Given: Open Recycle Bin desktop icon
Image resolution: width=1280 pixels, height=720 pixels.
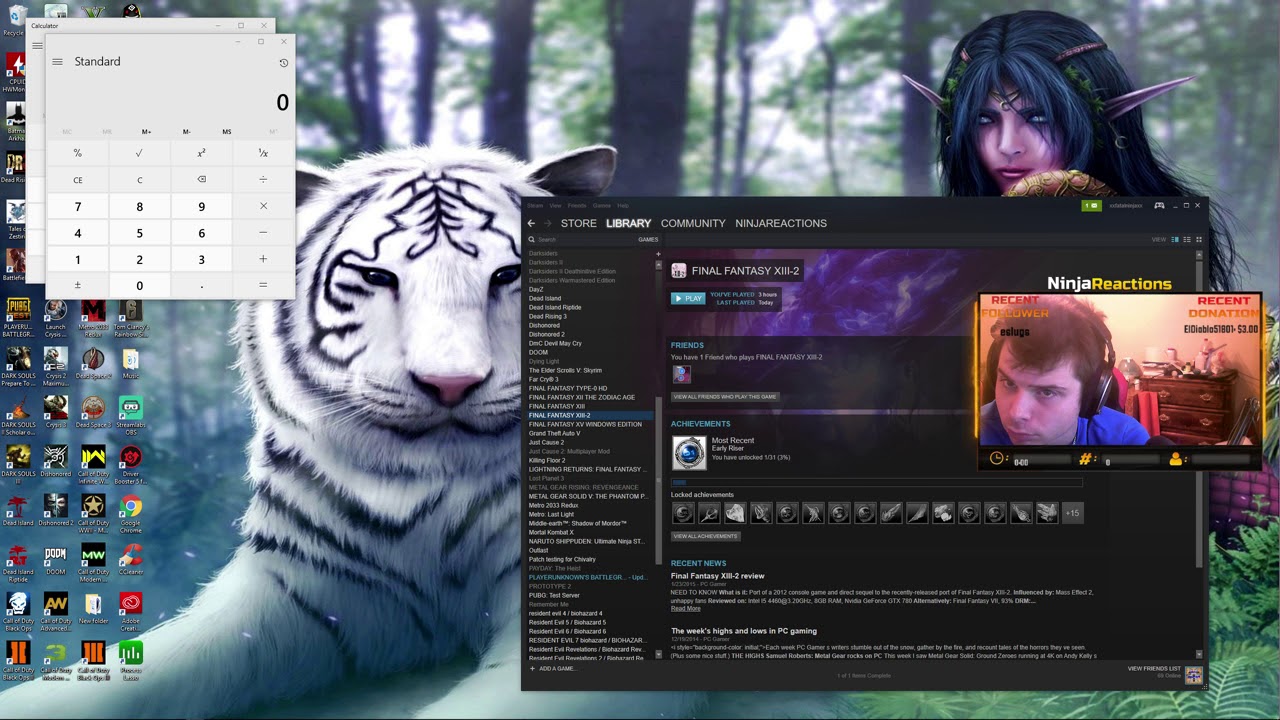Looking at the screenshot, I should click(x=15, y=20).
